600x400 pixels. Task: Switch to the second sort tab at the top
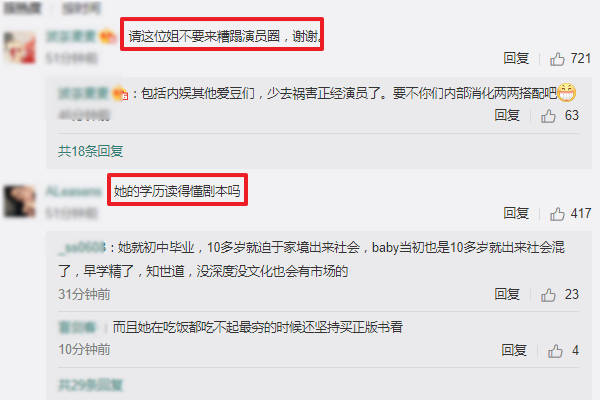82,8
